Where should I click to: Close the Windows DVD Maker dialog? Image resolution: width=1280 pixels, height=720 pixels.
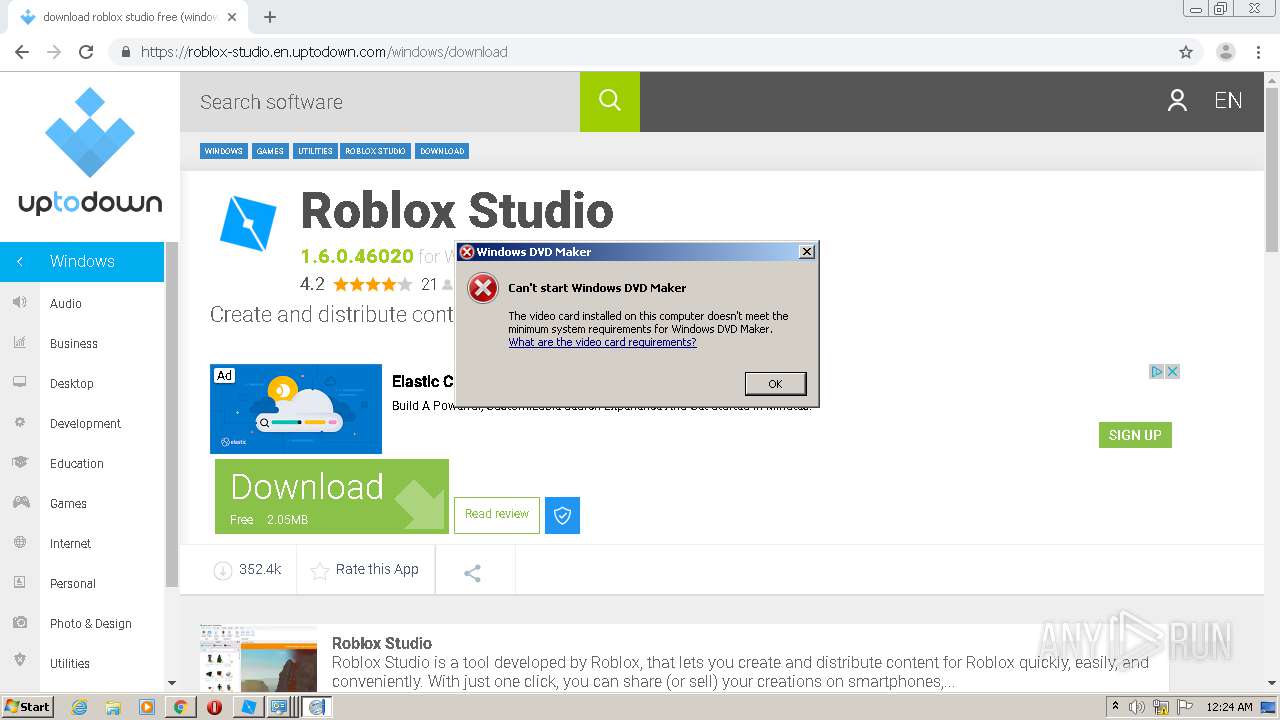[x=807, y=252]
